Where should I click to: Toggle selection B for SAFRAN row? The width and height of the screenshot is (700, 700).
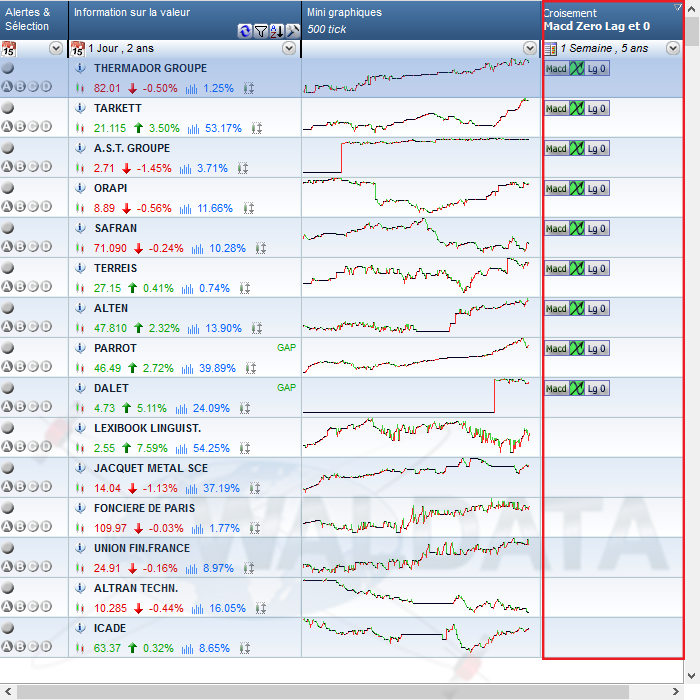coord(20,246)
